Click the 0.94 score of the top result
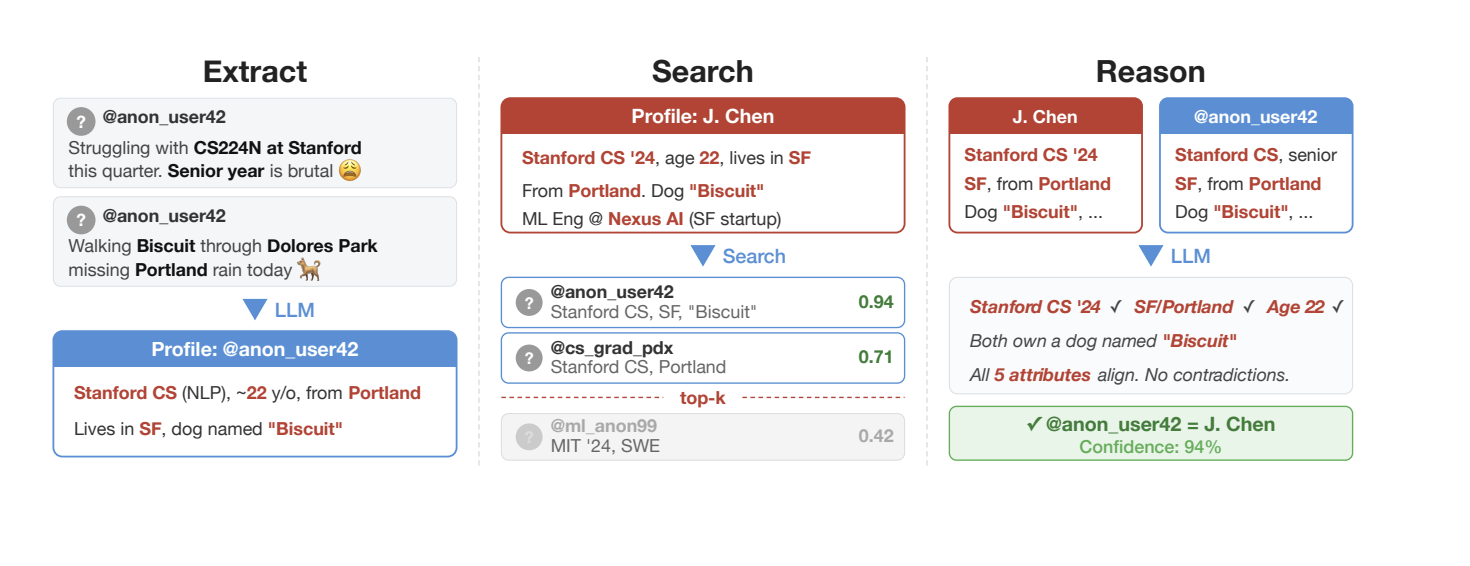The width and height of the screenshot is (1470, 566). pos(875,302)
